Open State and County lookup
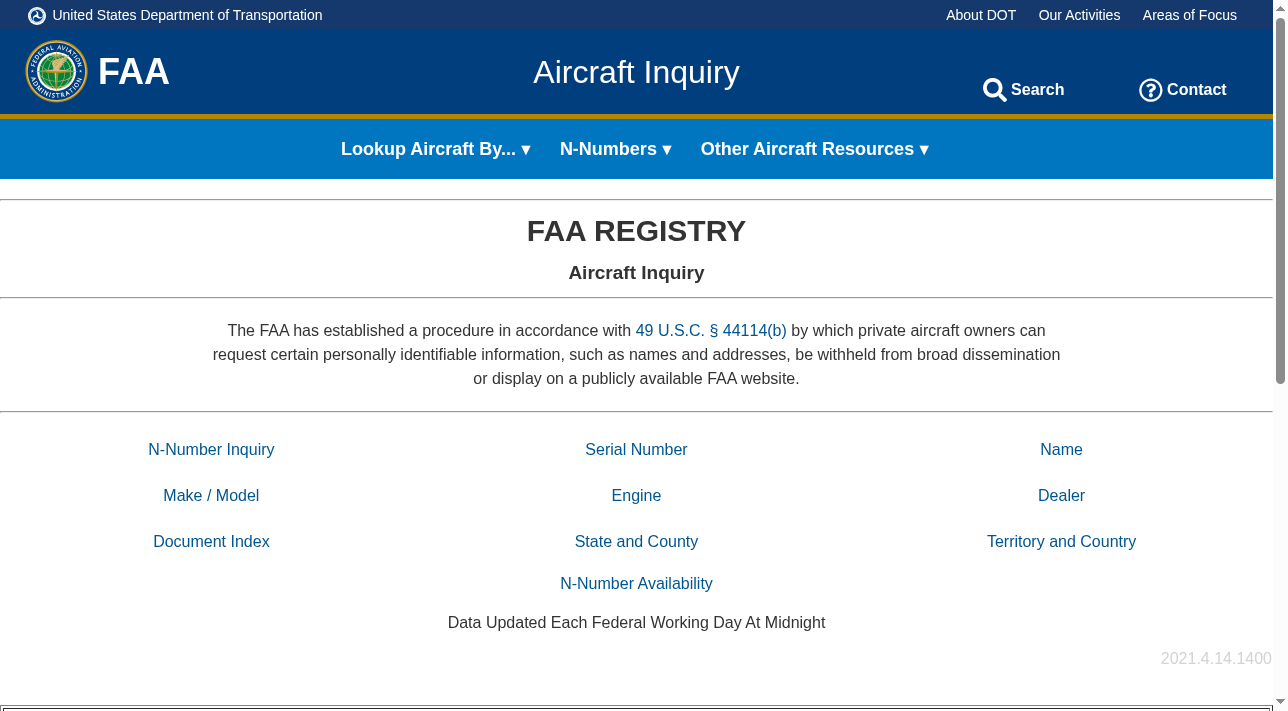The image size is (1288, 711). click(636, 541)
